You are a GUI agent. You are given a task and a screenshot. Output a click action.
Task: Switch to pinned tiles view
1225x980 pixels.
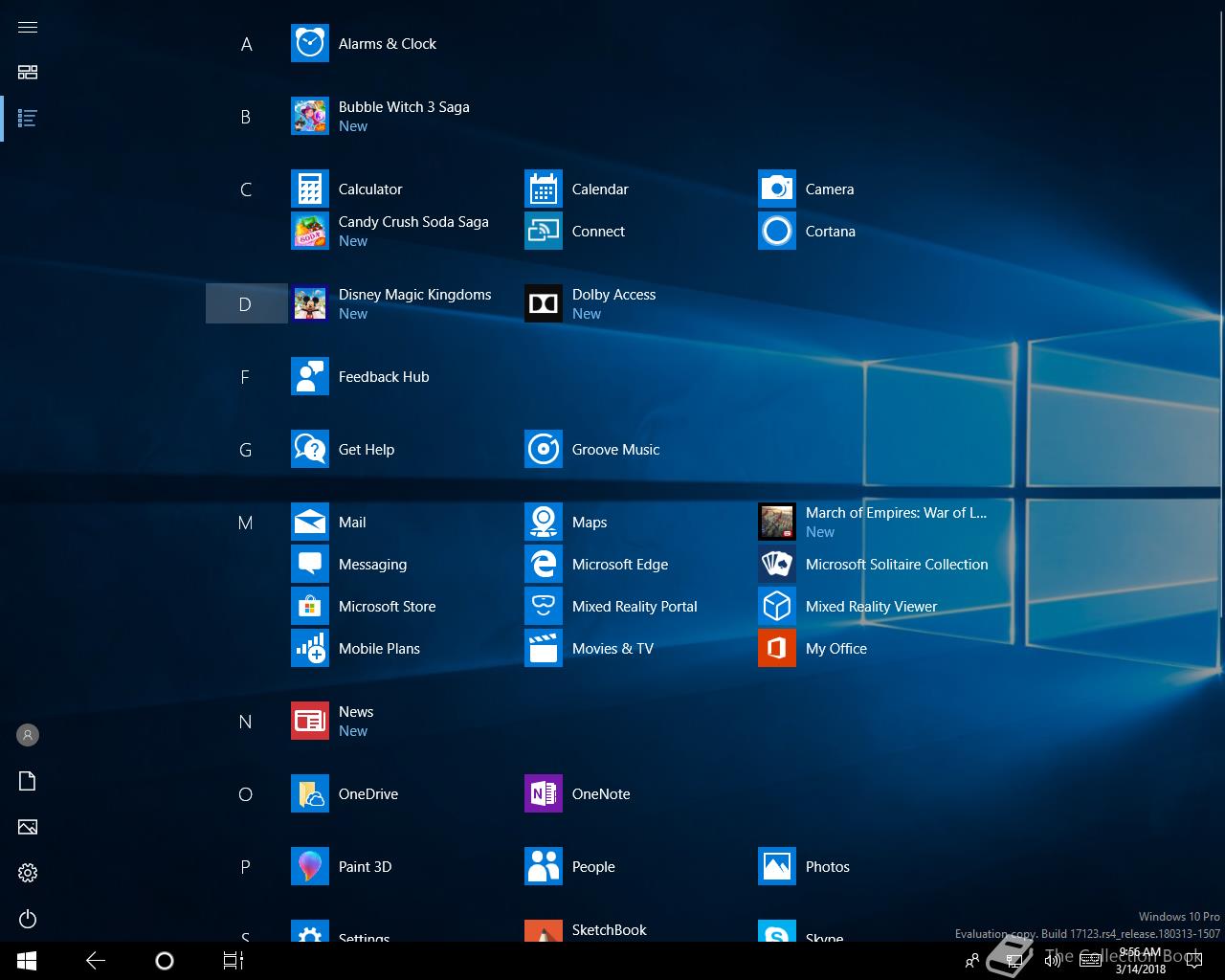tap(28, 73)
